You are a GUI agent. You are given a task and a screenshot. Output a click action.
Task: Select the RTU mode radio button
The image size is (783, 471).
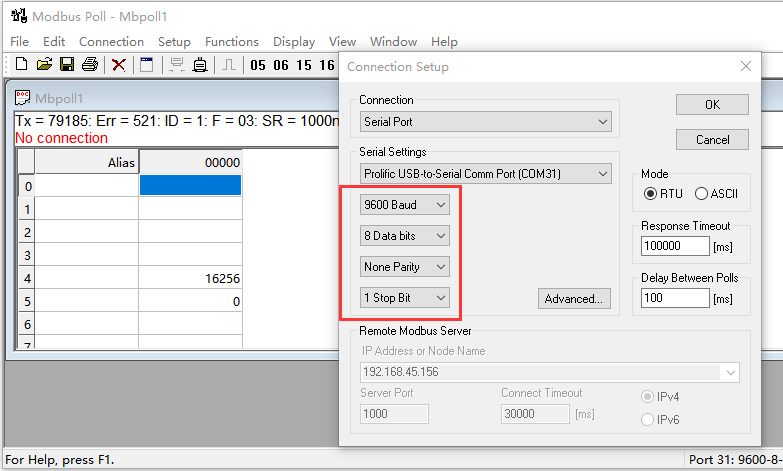tap(650, 193)
